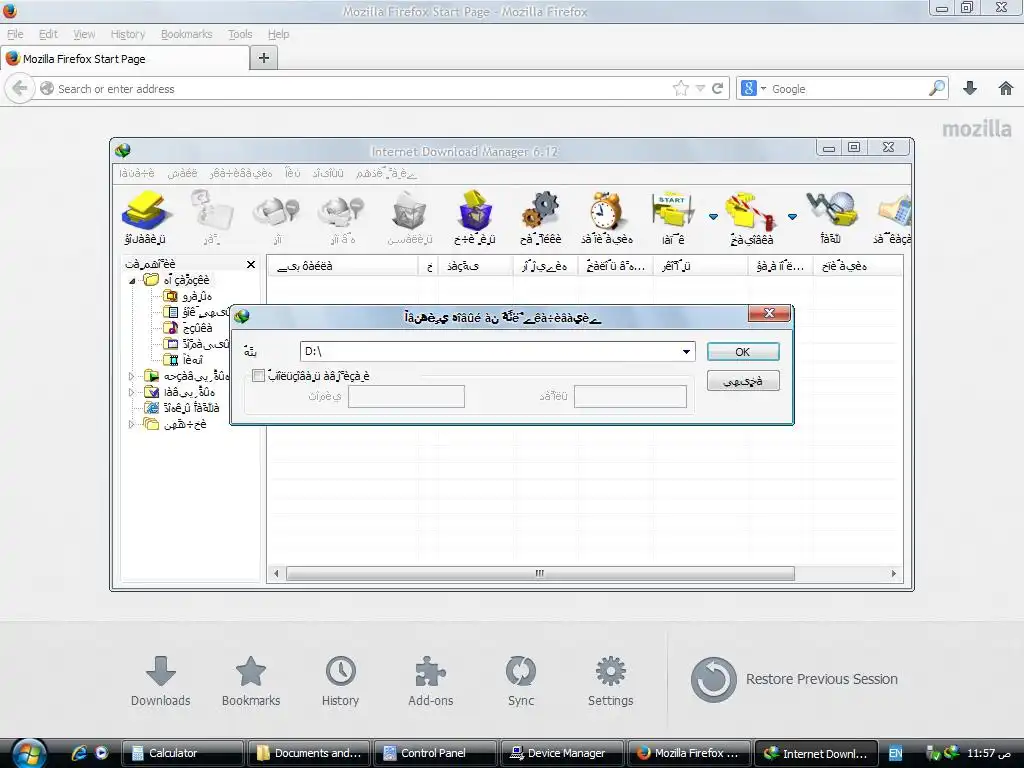The image size is (1024, 768).
Task: Expand the green arrow folder tree node
Action: (x=131, y=376)
